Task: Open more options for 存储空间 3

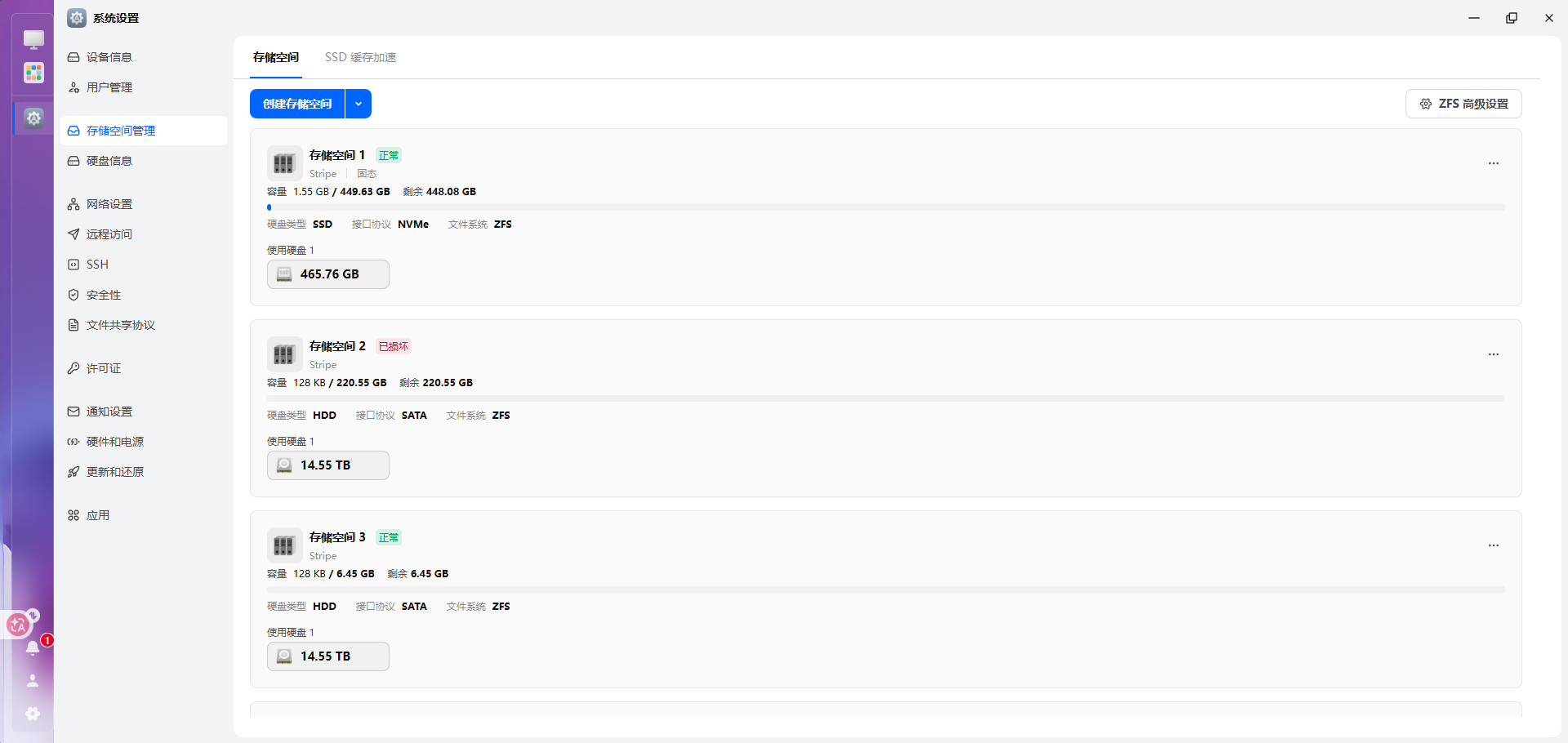Action: coord(1493,545)
